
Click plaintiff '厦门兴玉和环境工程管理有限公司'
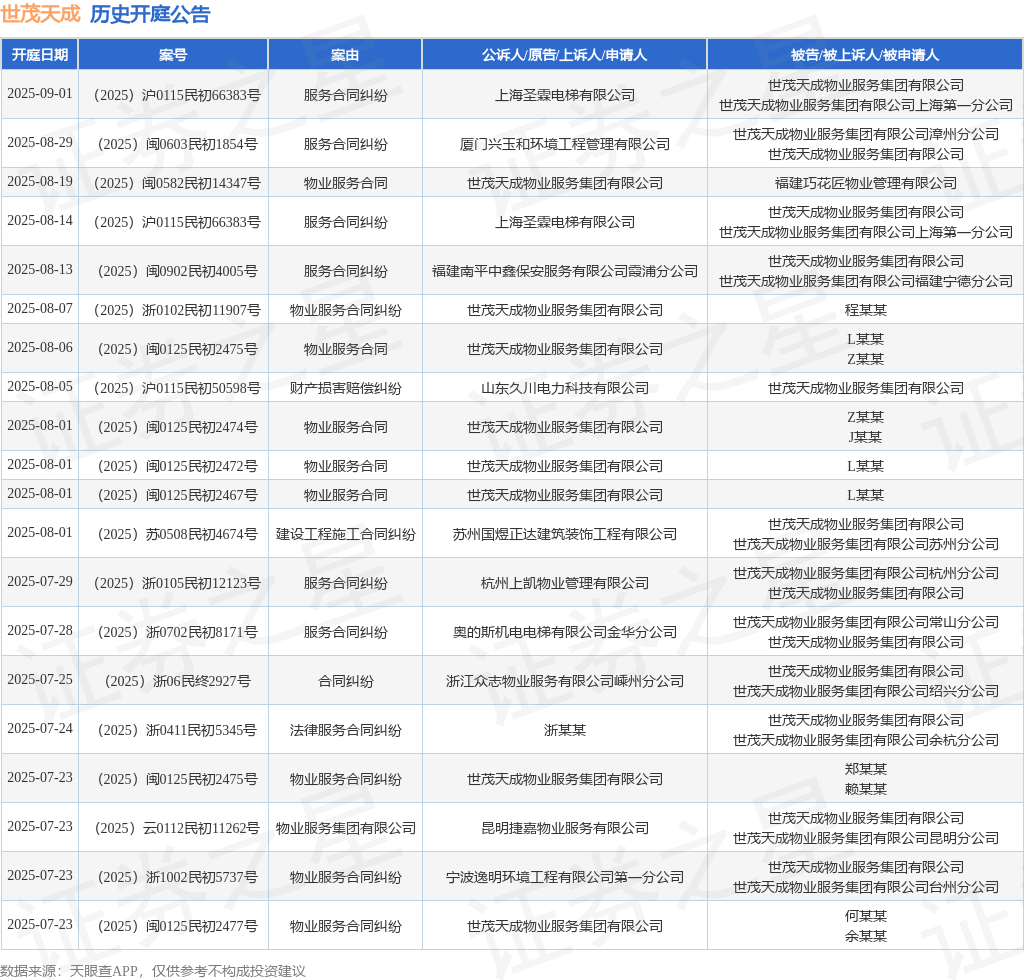[x=565, y=144]
